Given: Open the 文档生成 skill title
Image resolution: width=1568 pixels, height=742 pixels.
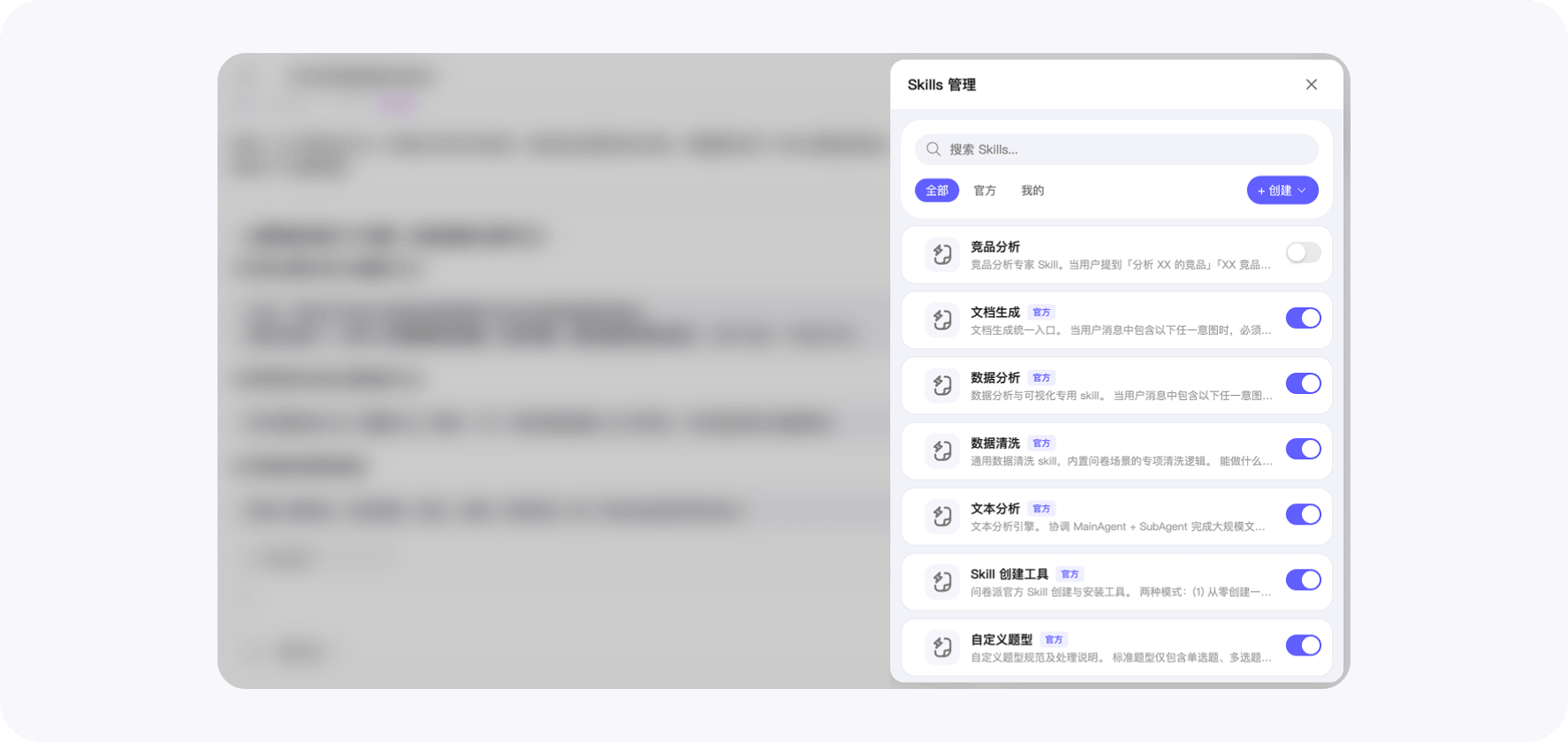Looking at the screenshot, I should tap(995, 312).
